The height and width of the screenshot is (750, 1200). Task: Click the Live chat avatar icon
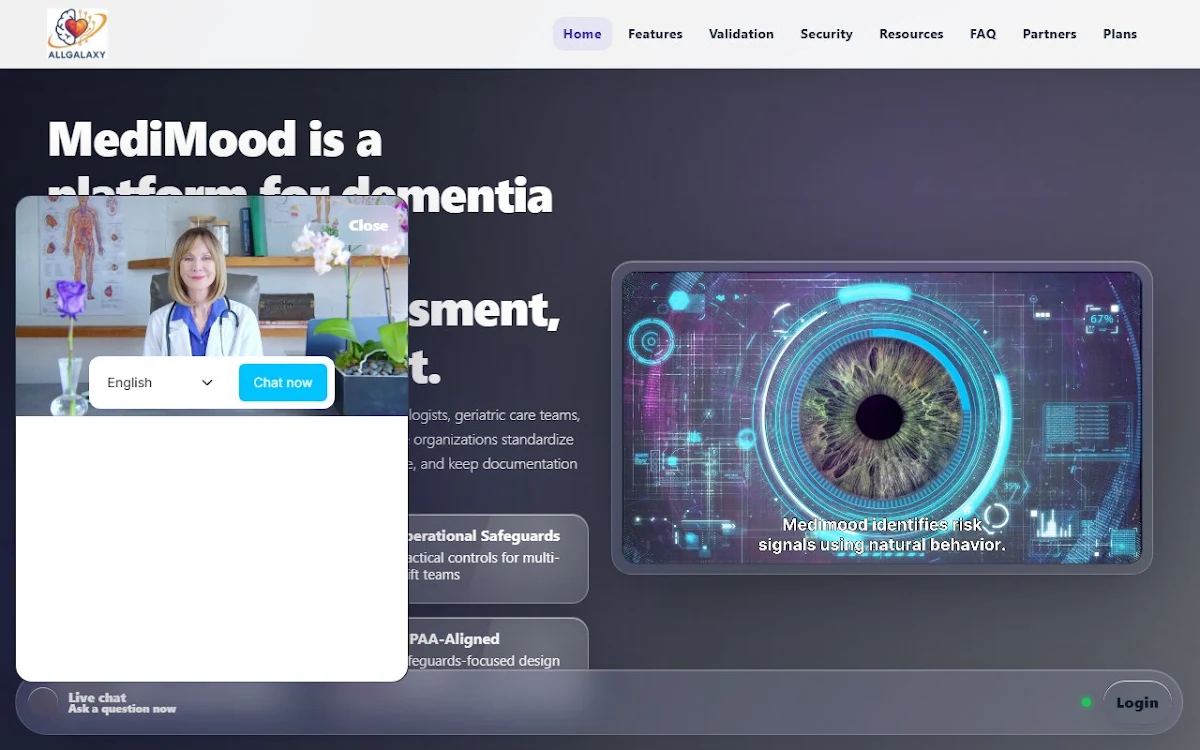tap(43, 703)
